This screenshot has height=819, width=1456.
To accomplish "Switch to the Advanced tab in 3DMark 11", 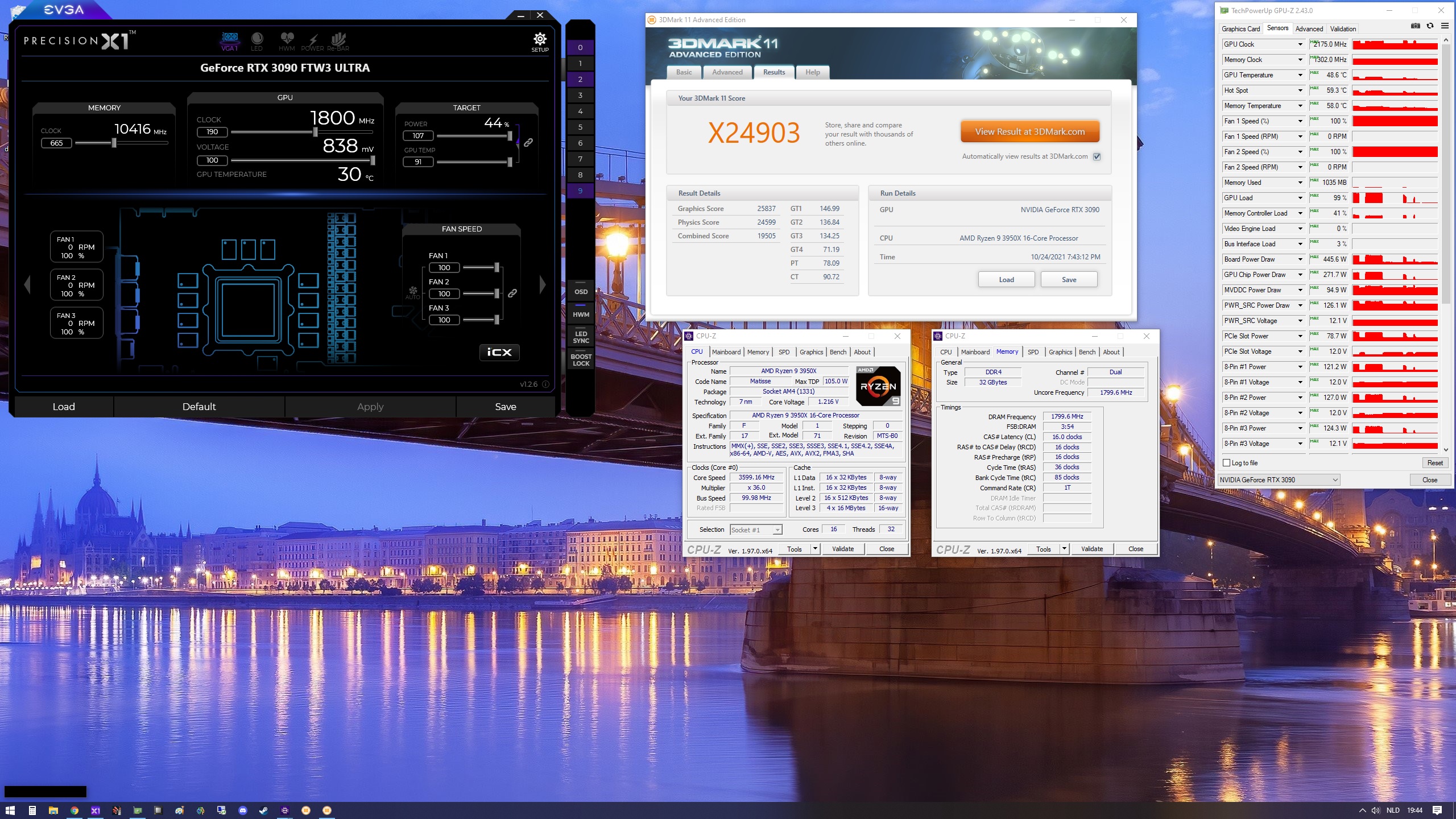I will pos(727,72).
